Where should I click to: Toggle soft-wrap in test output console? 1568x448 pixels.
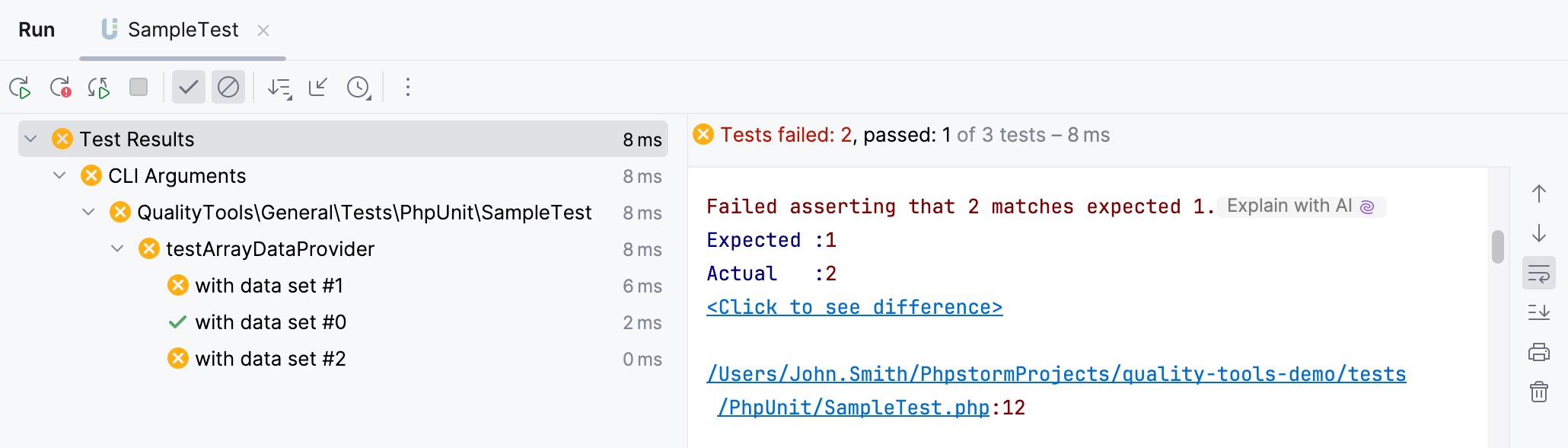point(1538,273)
